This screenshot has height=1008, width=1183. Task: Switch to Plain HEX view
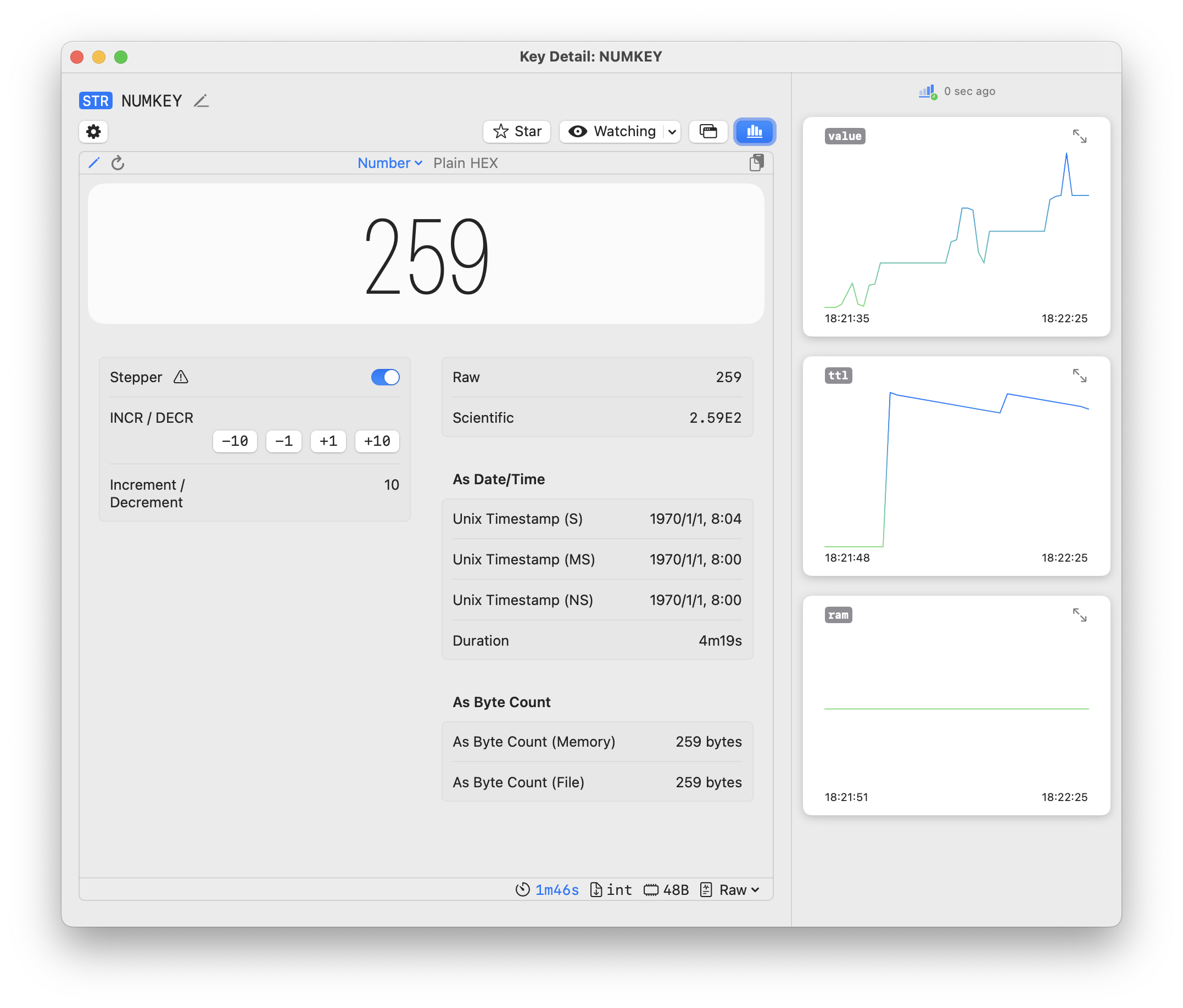coord(465,163)
